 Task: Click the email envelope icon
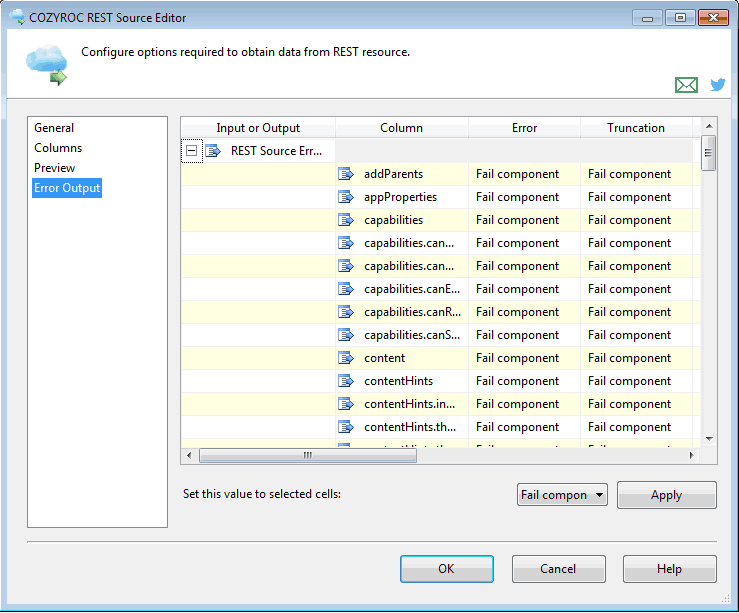(x=686, y=85)
